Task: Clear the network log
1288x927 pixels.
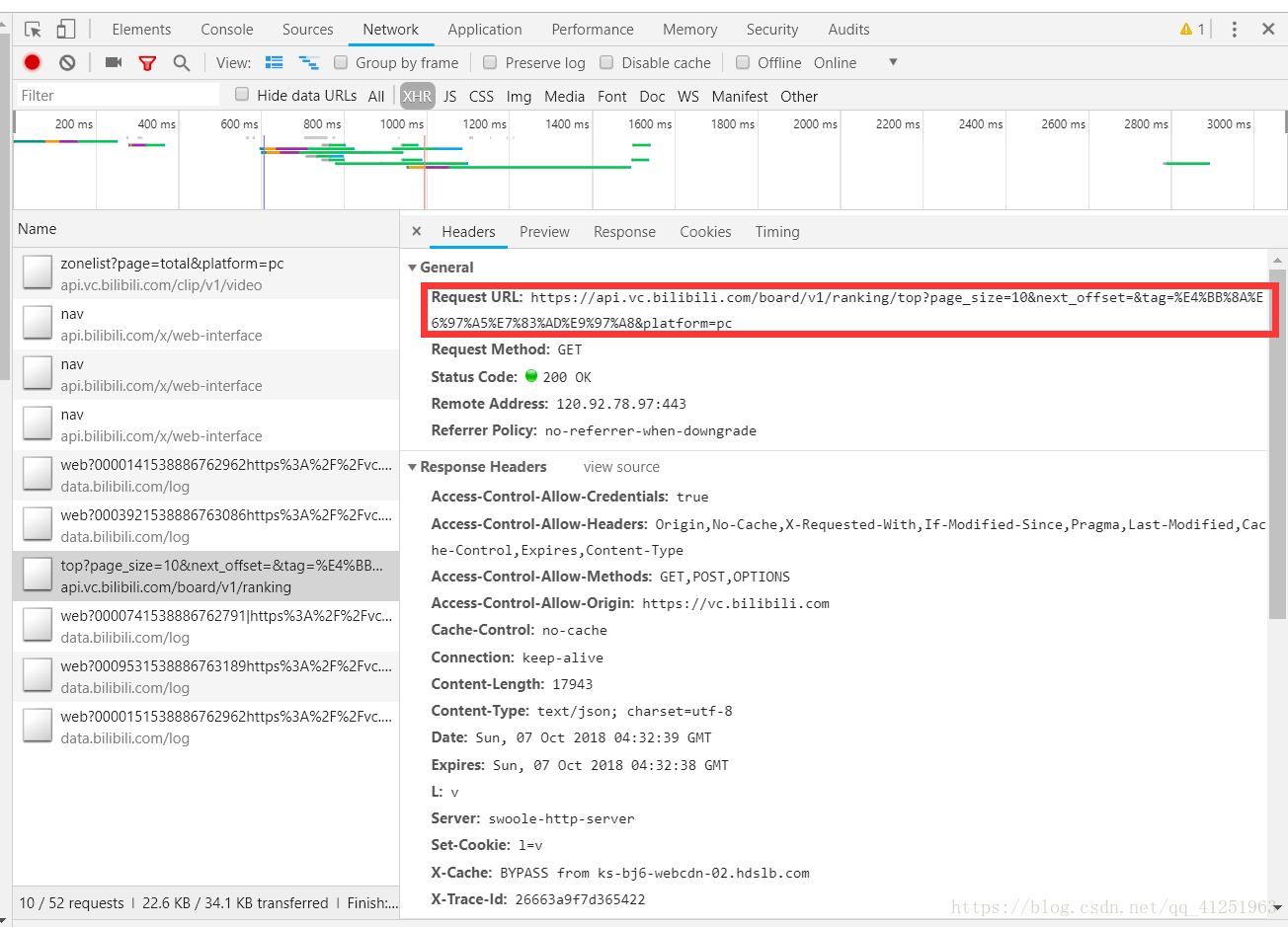Action: pos(67,62)
